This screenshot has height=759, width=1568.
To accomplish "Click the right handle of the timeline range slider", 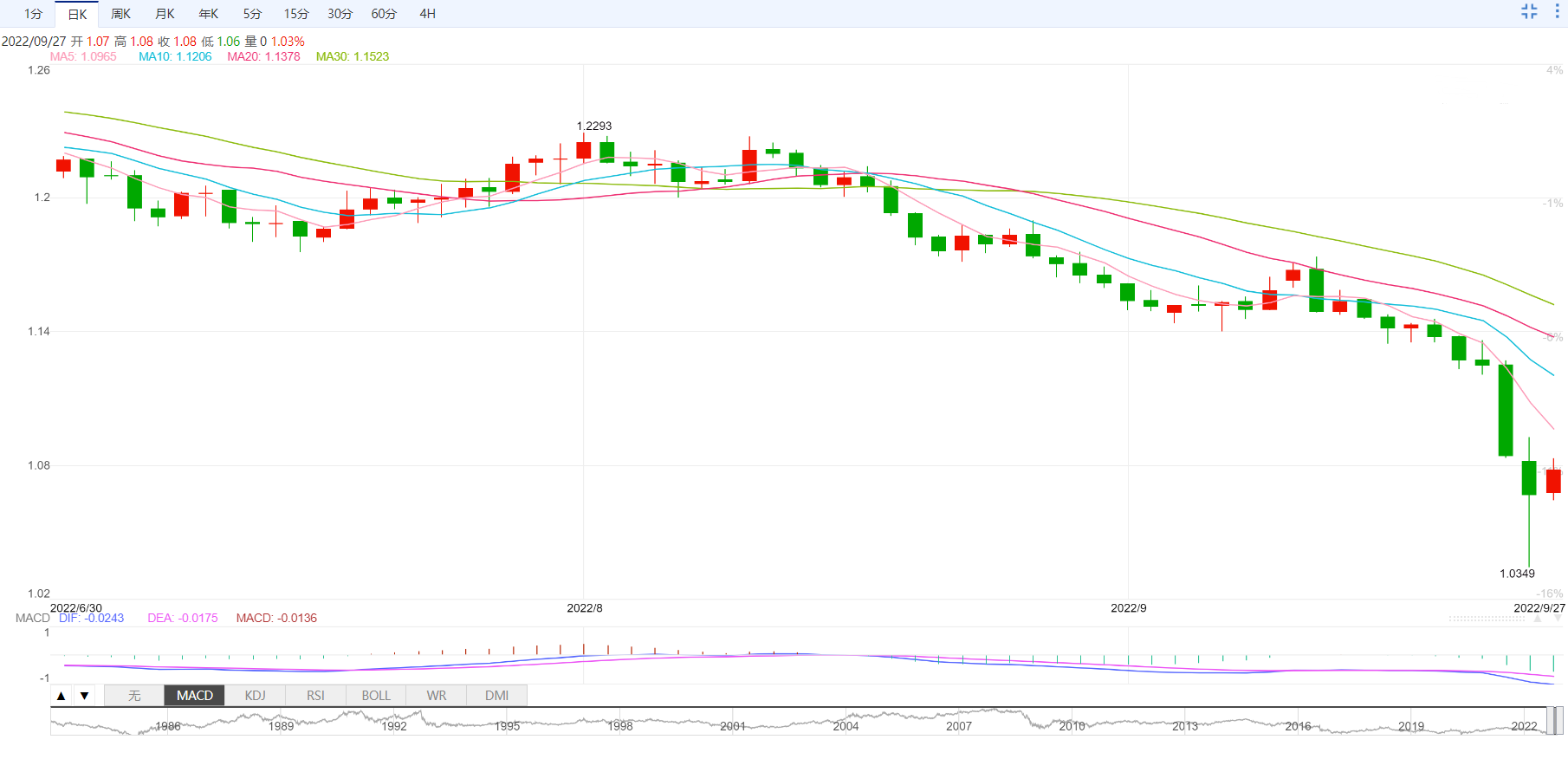I will click(x=1559, y=721).
